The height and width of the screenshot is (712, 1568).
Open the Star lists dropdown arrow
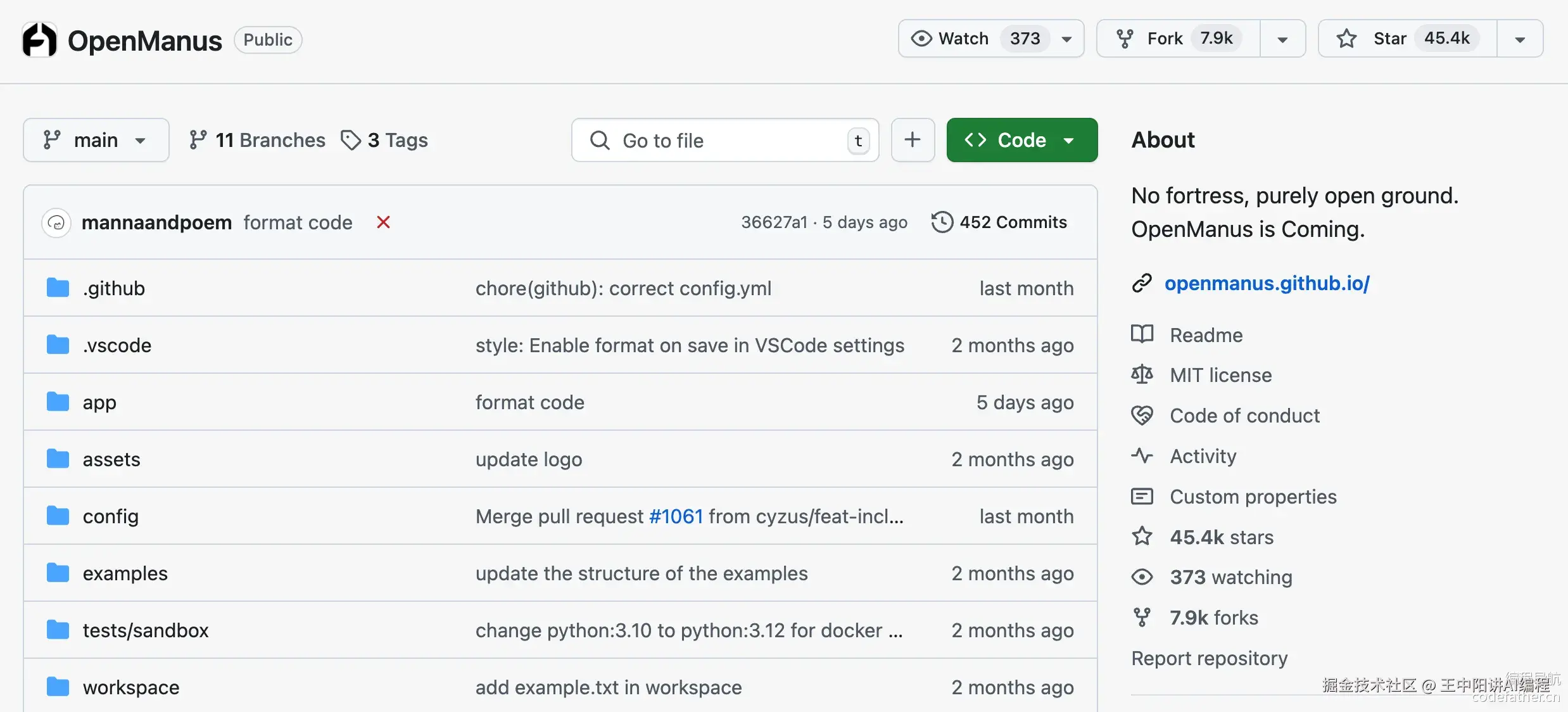pyautogui.click(x=1520, y=39)
